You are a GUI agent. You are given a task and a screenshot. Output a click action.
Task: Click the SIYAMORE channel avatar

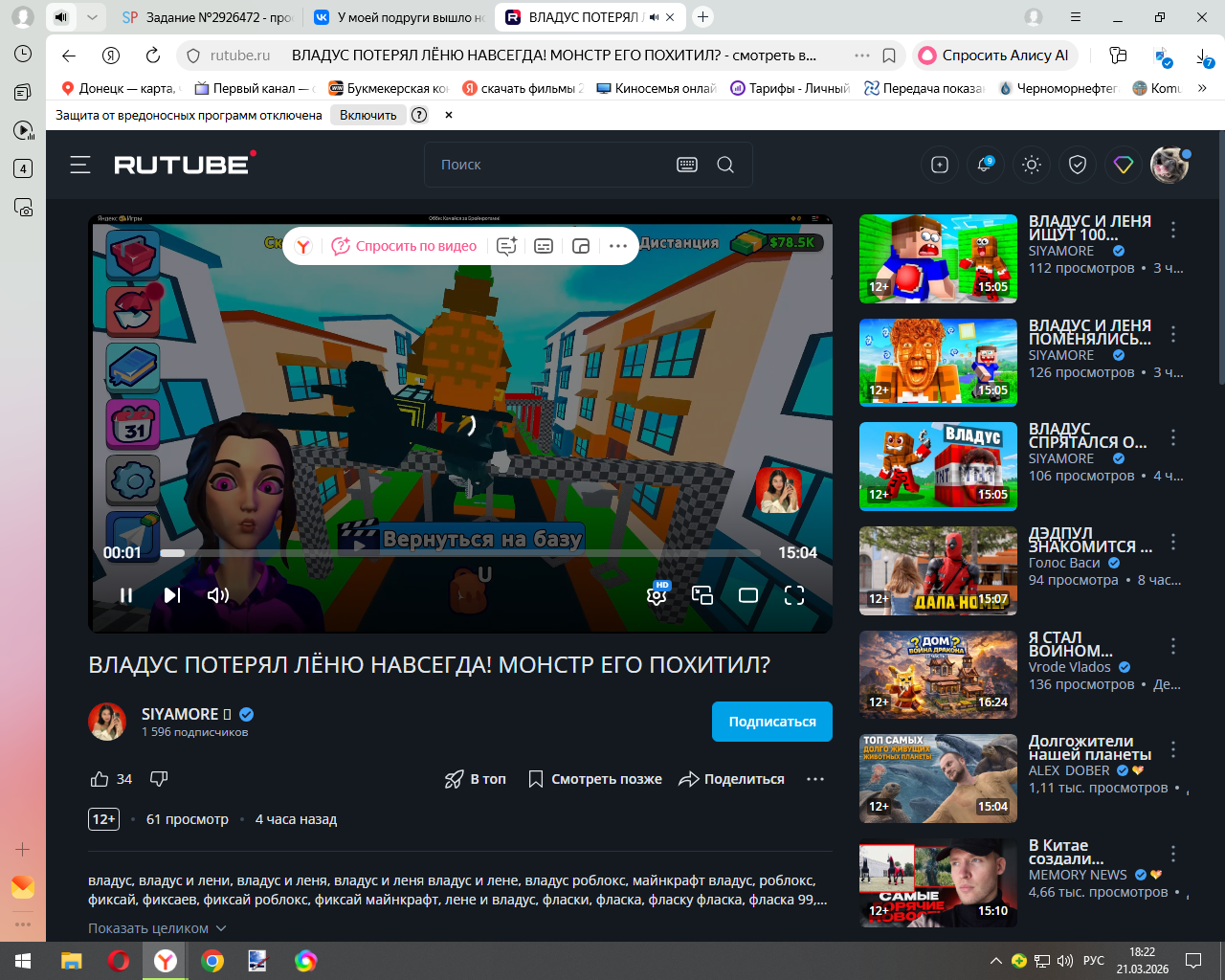(107, 722)
